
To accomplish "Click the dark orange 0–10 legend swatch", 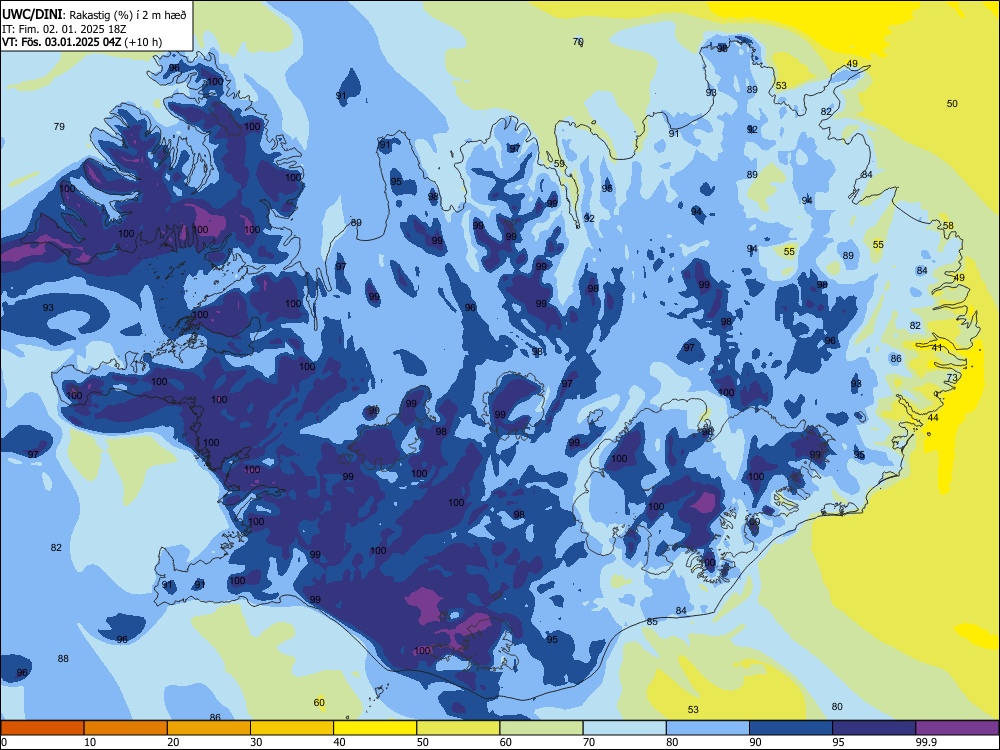I will click(x=42, y=728).
